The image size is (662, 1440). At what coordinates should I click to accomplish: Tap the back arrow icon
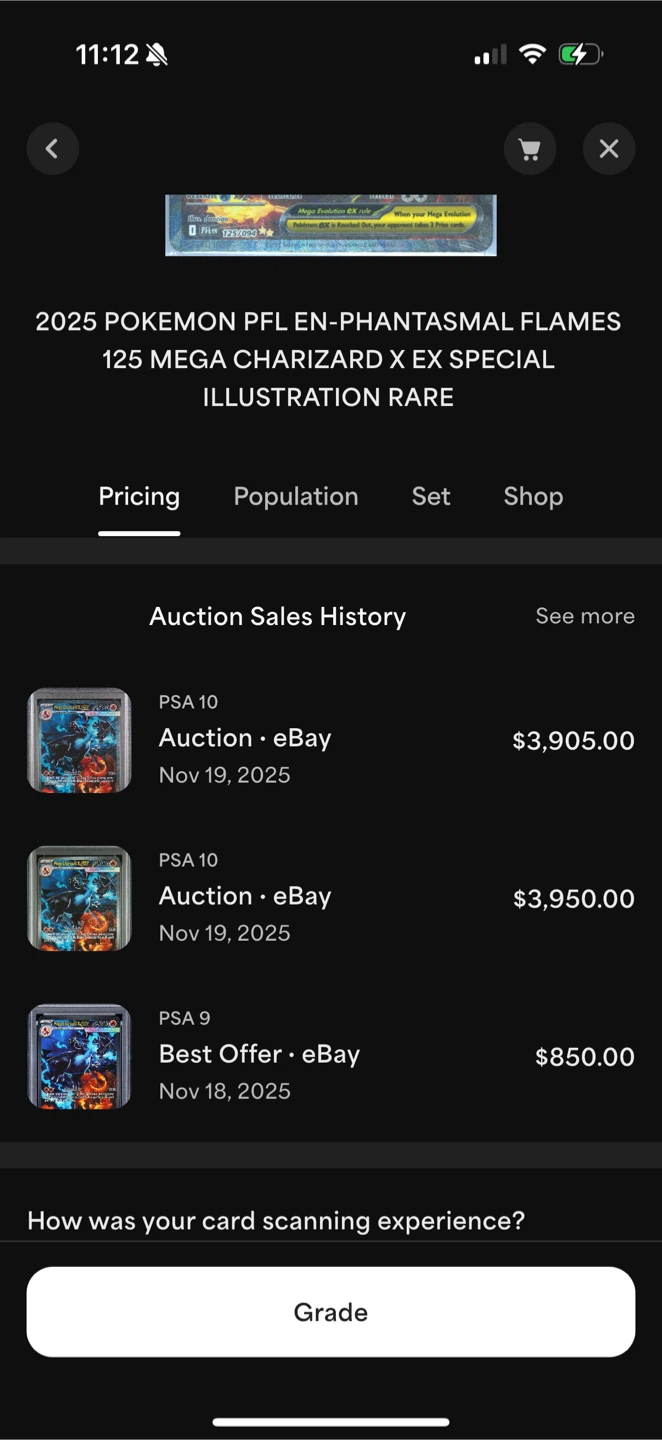pyautogui.click(x=52, y=149)
